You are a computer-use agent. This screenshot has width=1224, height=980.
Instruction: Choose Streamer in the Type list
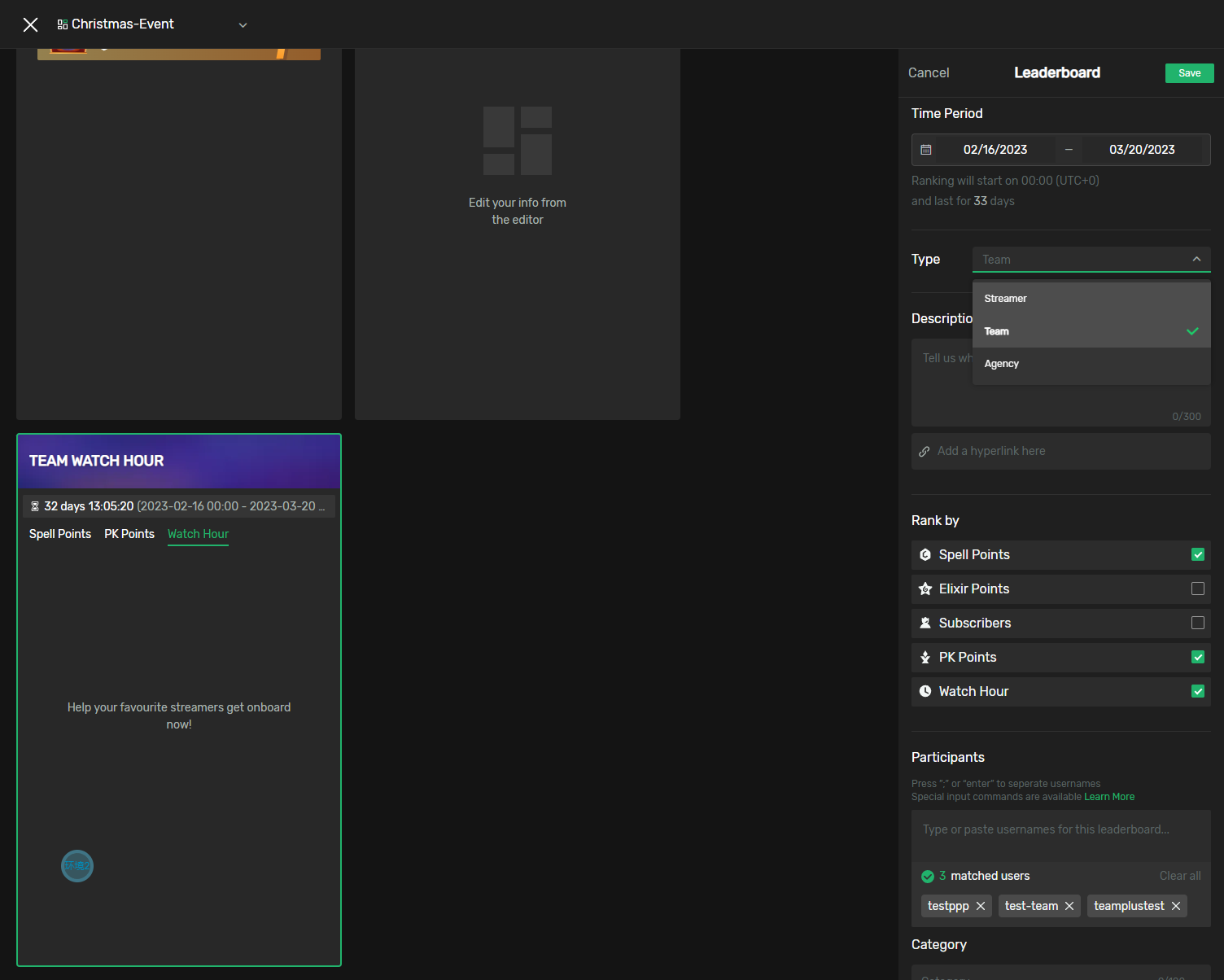(x=1091, y=299)
